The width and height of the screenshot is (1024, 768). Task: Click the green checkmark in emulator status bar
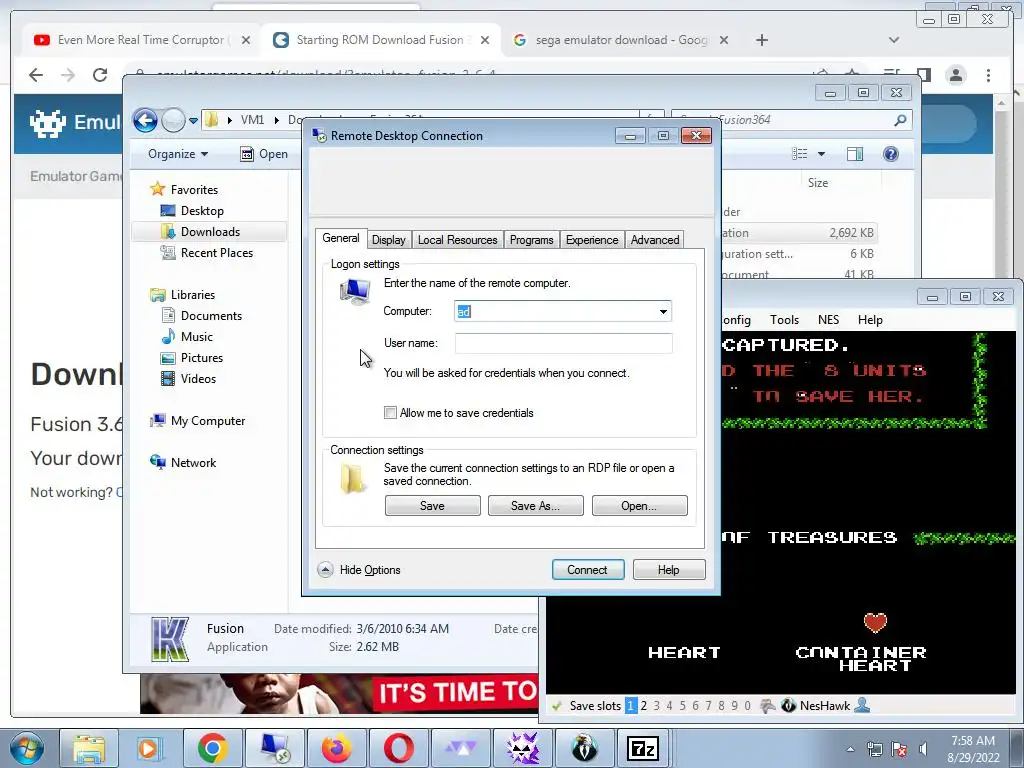click(556, 706)
